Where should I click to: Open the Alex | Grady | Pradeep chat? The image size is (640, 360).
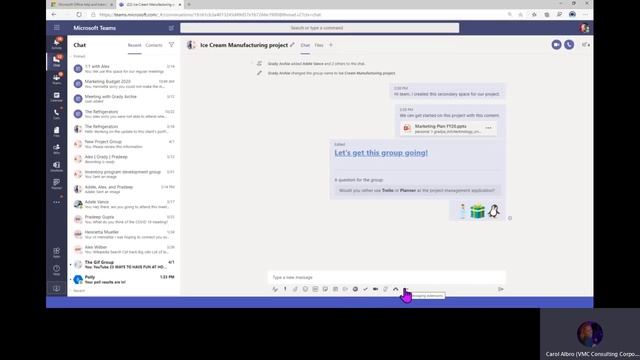click(x=124, y=159)
